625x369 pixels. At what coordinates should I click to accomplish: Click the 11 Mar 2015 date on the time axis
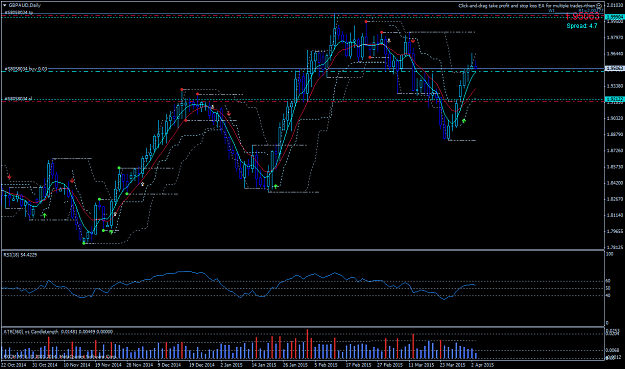[421, 365]
